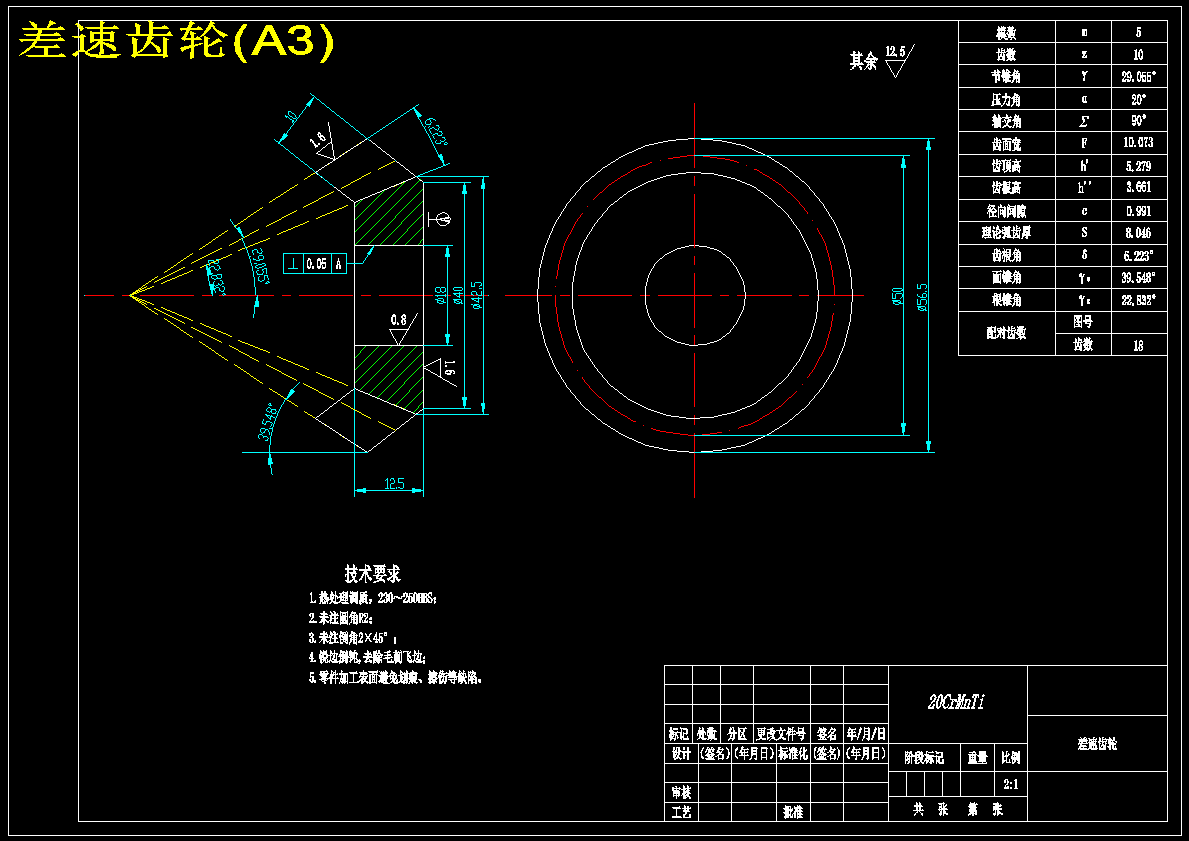Click the ø50 pitch diameter dimension
This screenshot has width=1189, height=841.
(898, 296)
